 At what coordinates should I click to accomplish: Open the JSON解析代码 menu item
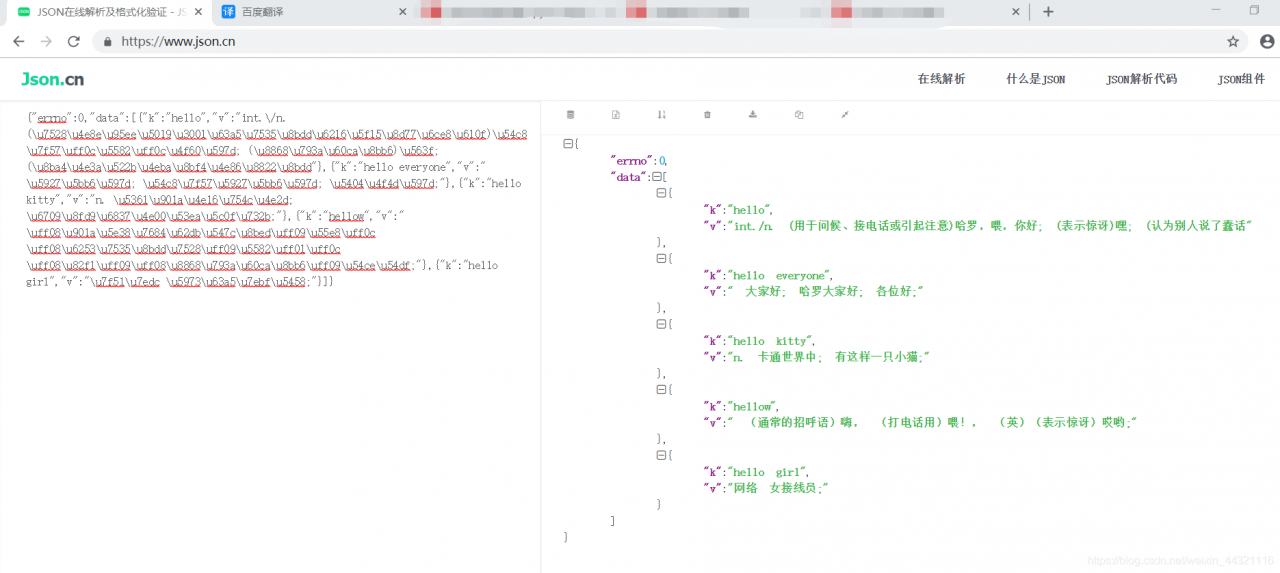pyautogui.click(x=1141, y=79)
